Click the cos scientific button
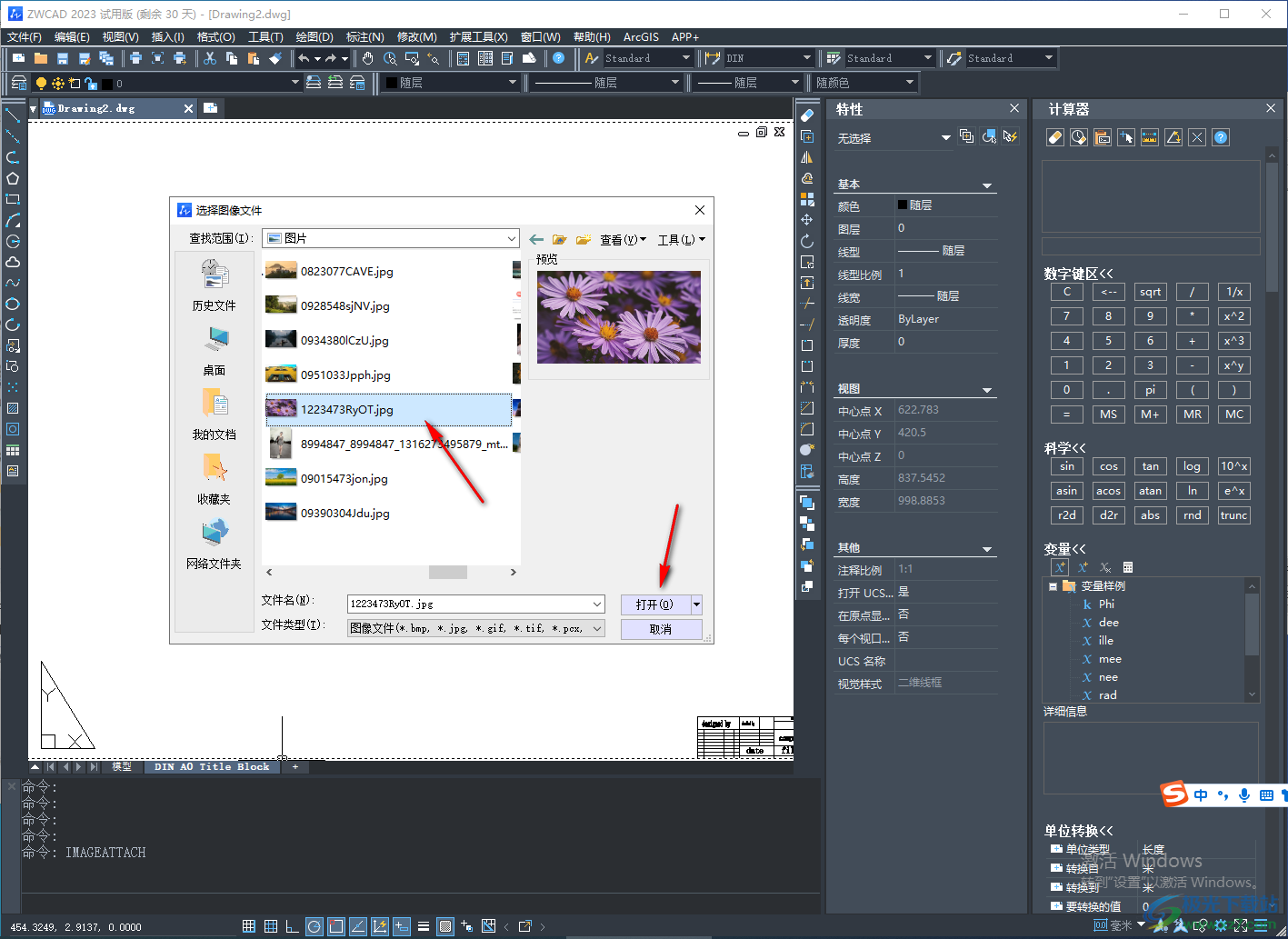Image resolution: width=1288 pixels, height=939 pixels. 1108,466
